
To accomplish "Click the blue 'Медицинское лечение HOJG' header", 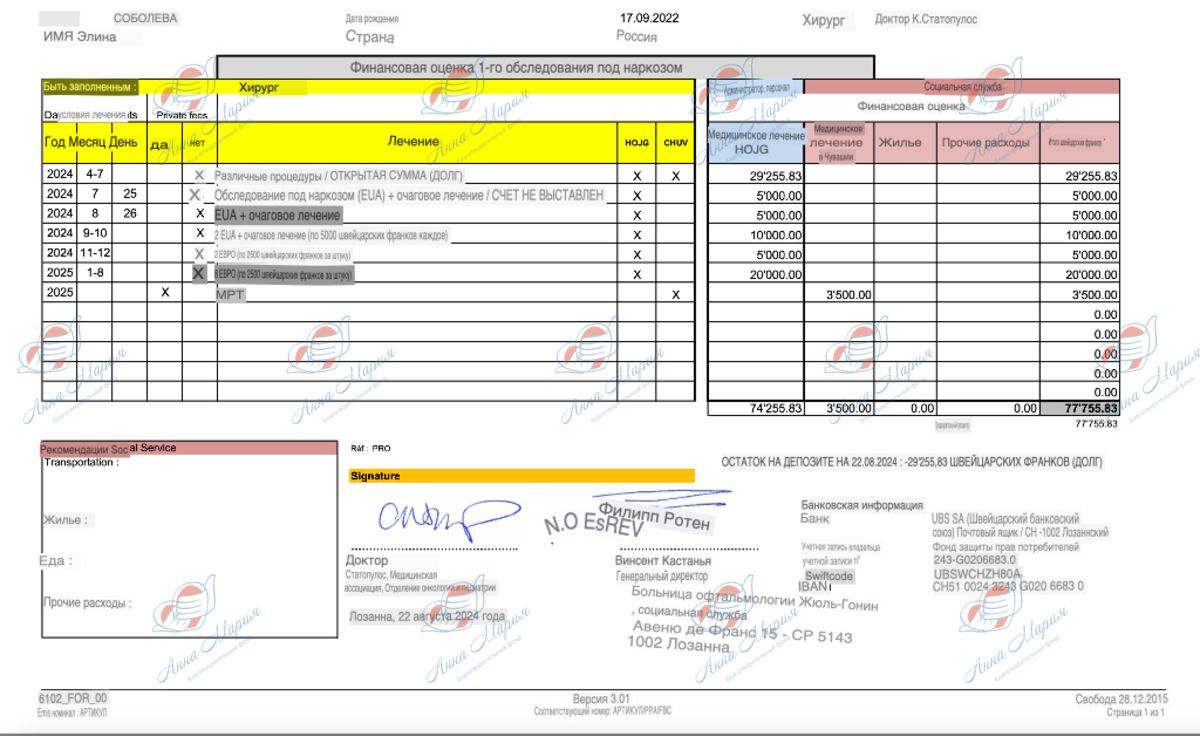I will pos(755,142).
